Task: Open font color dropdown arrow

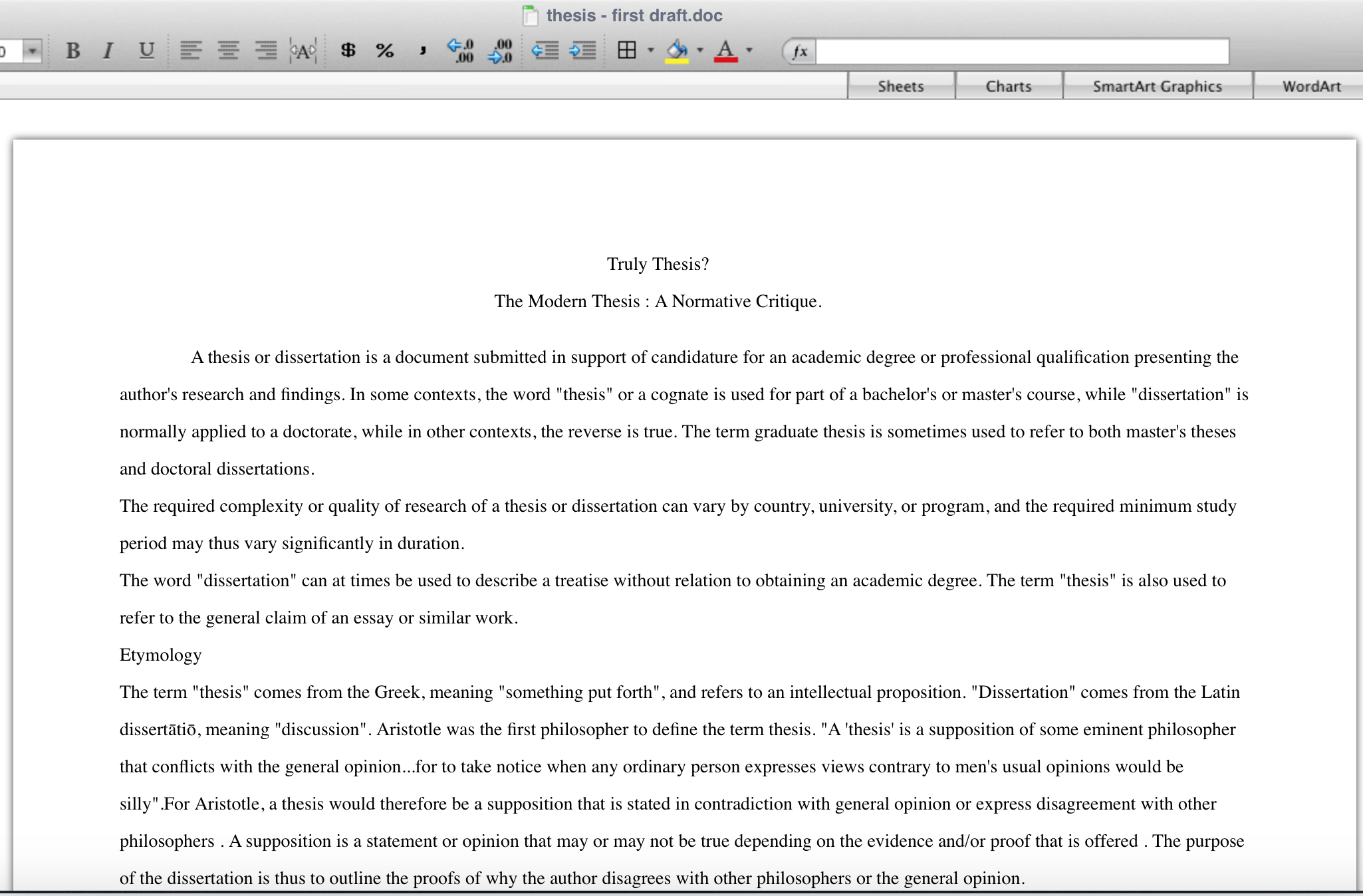Action: (x=749, y=50)
